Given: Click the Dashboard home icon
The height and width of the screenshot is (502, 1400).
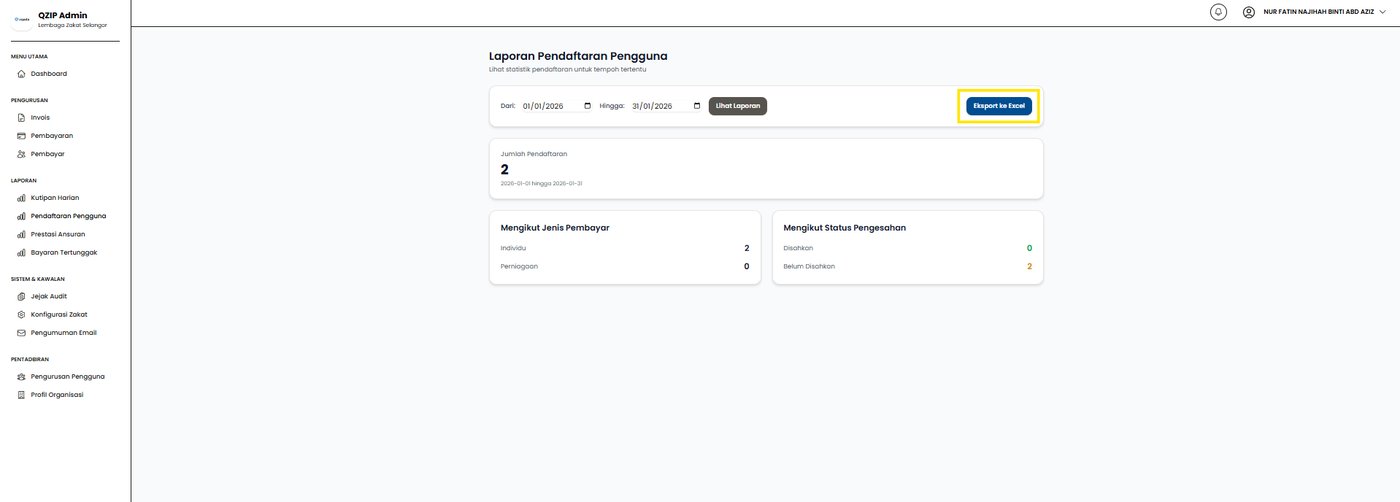Looking at the screenshot, I should pyautogui.click(x=21, y=74).
